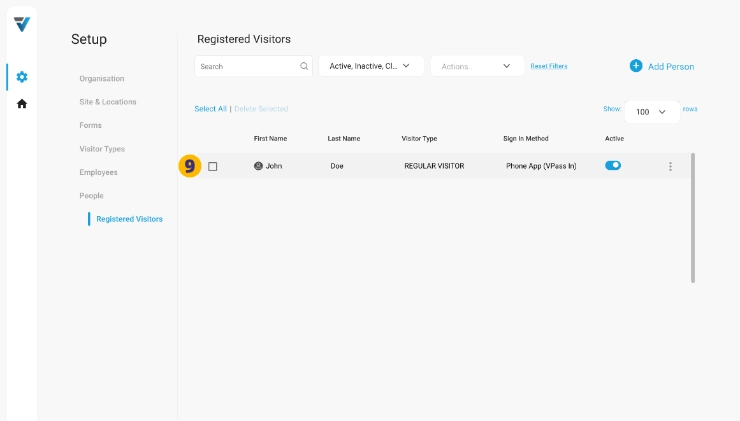Click the Select All link
The image size is (740, 421).
pos(210,108)
